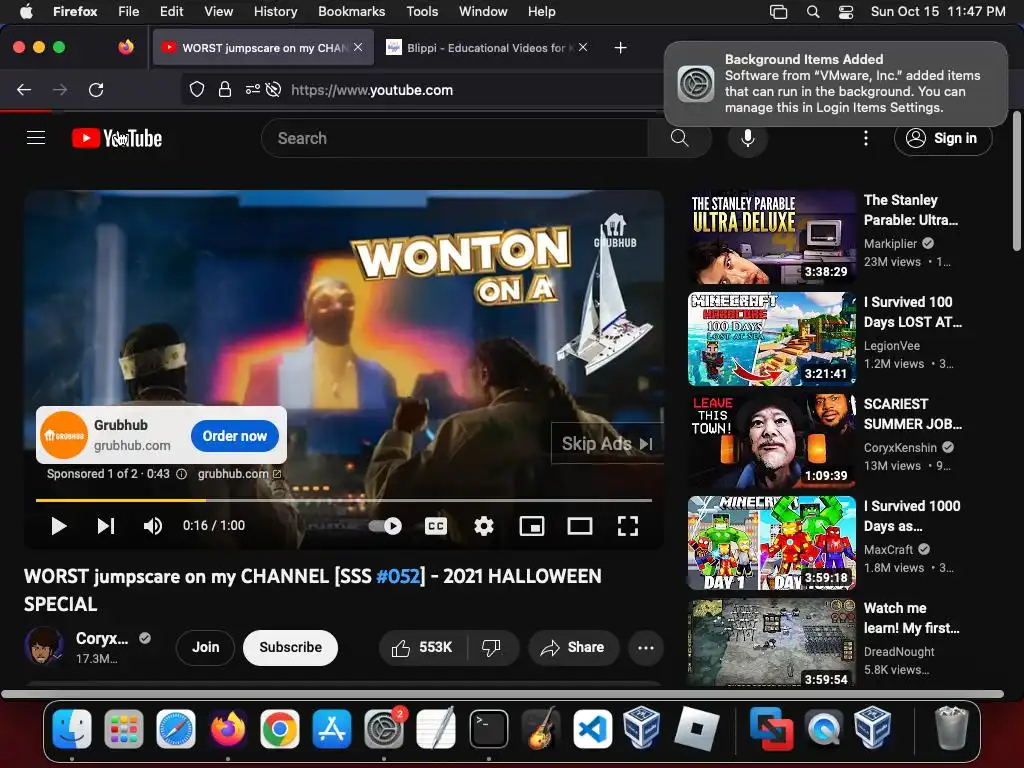The width and height of the screenshot is (1024, 768).
Task: Open more actions ellipsis under video
Action: [646, 647]
